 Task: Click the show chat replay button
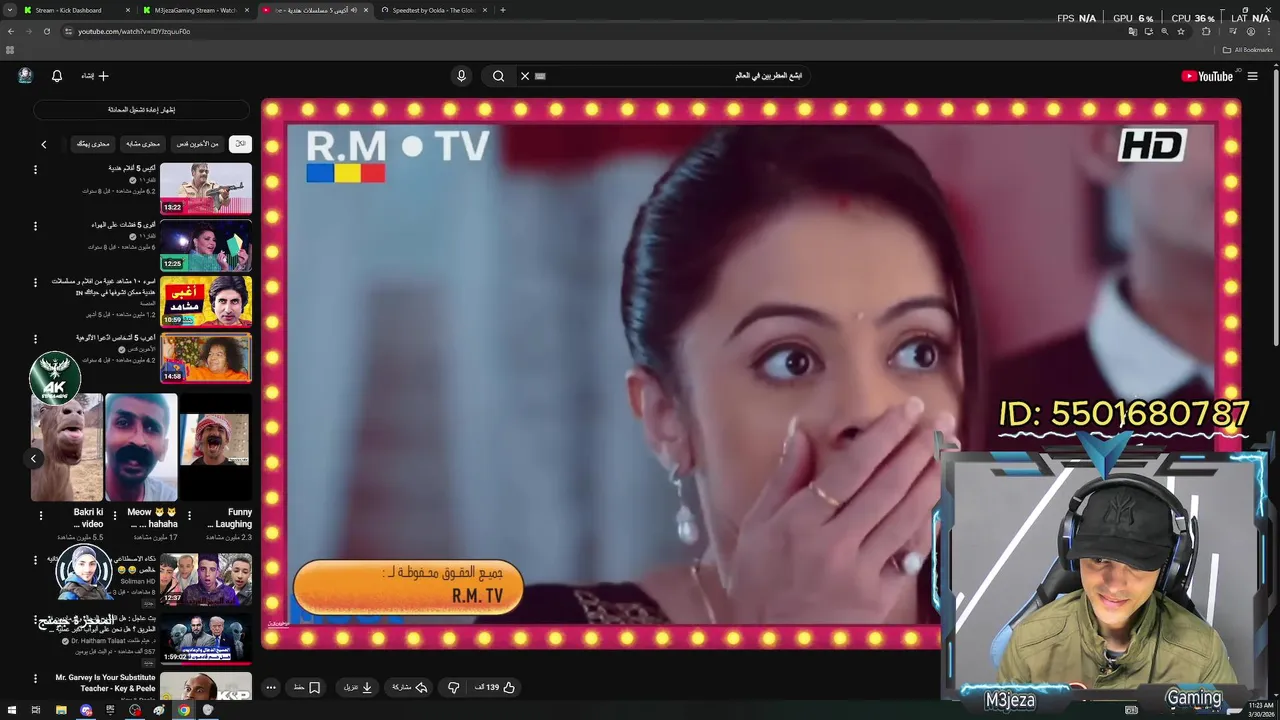point(141,110)
